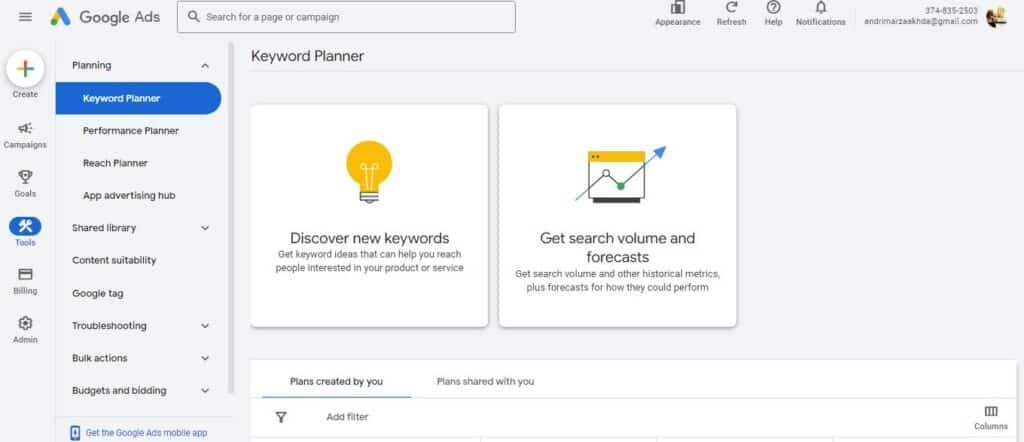
Task: Click Add filter
Action: (x=347, y=417)
